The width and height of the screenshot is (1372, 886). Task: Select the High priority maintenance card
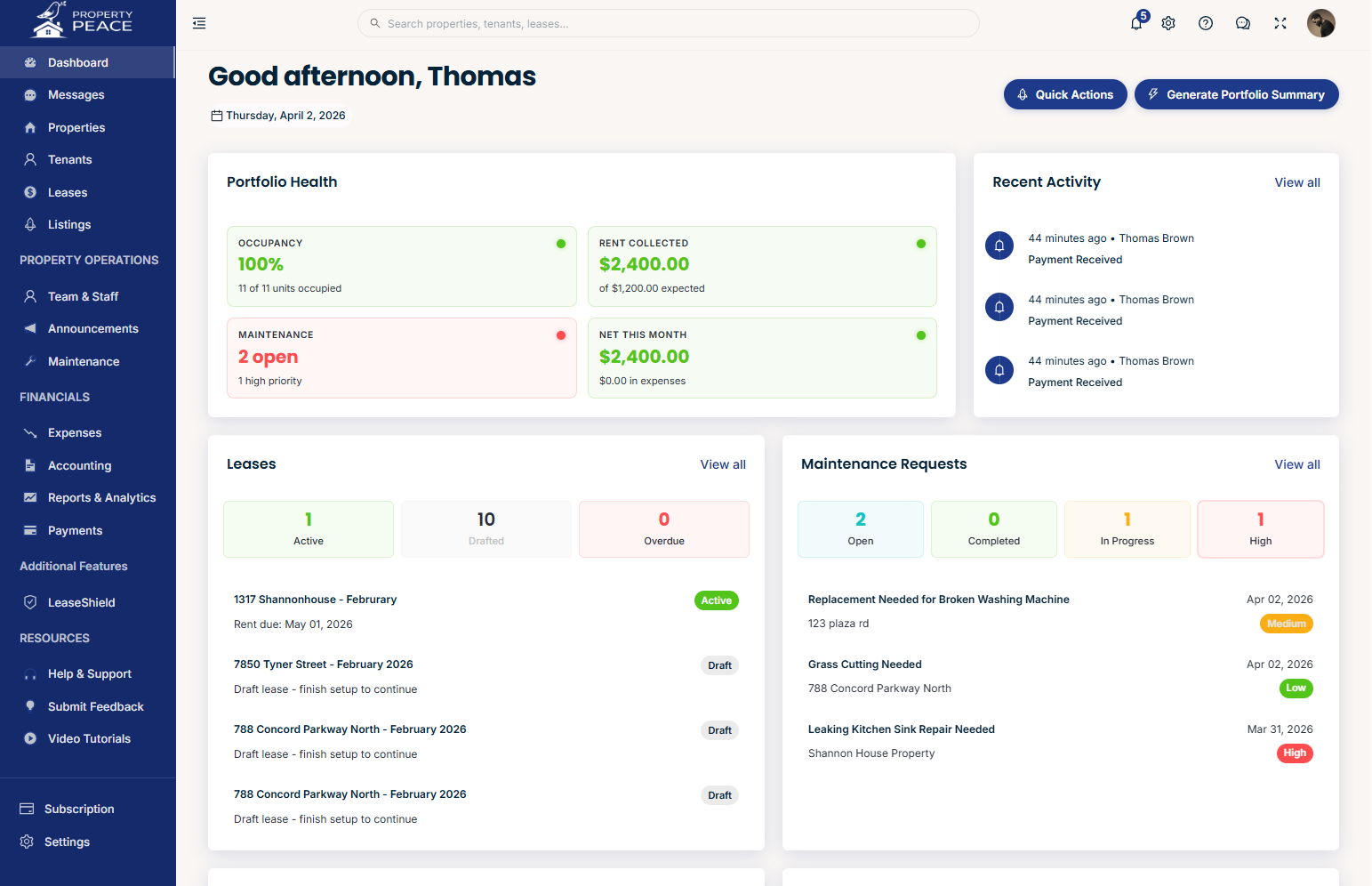click(x=1260, y=529)
